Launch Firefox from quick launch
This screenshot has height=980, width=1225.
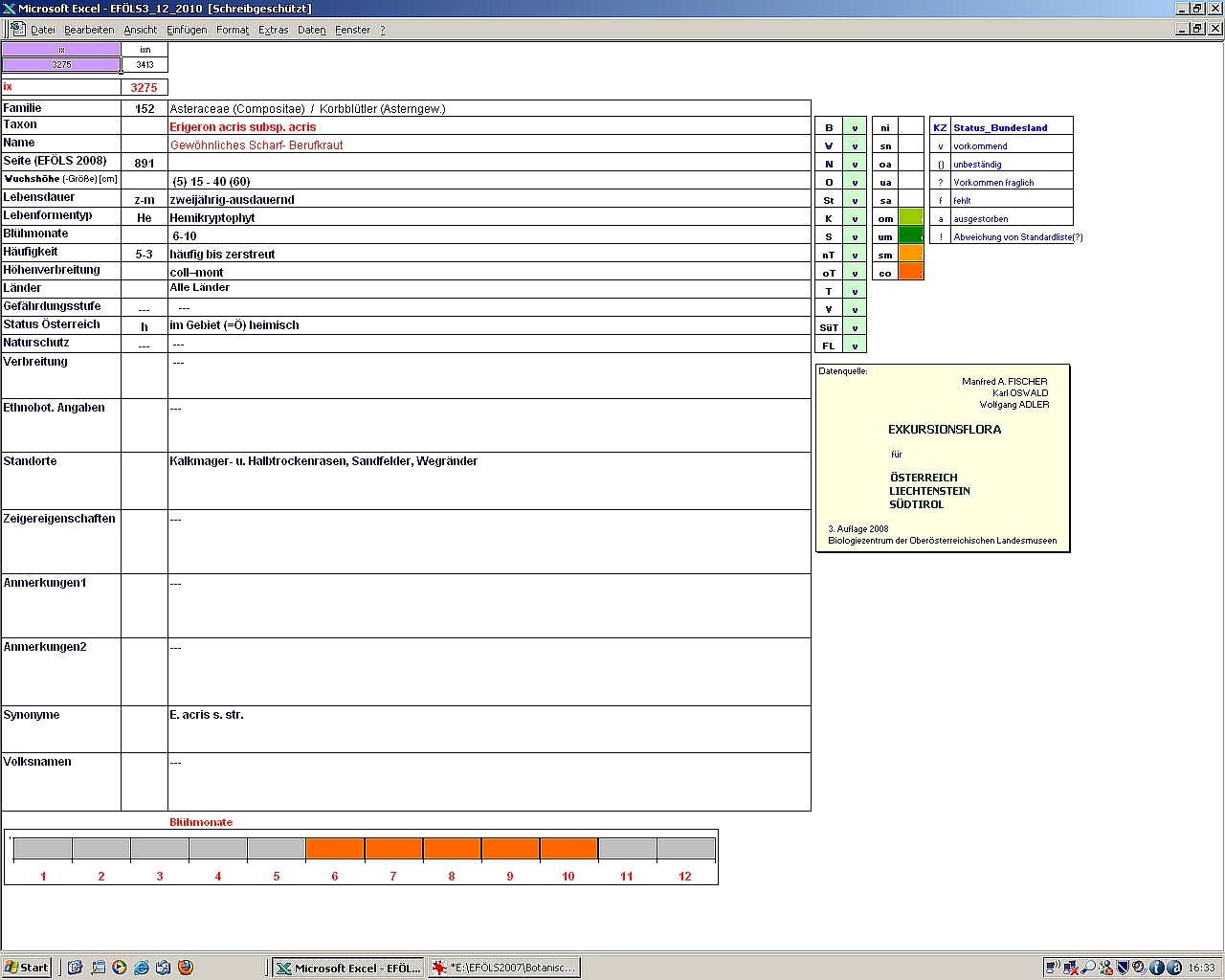tap(186, 968)
